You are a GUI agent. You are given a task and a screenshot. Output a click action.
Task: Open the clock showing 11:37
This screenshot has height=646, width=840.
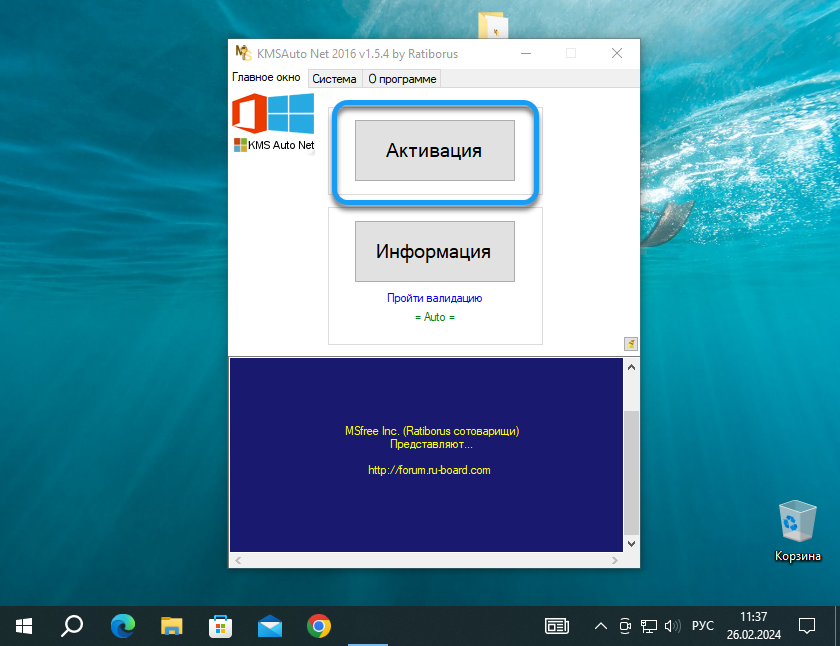(x=754, y=626)
